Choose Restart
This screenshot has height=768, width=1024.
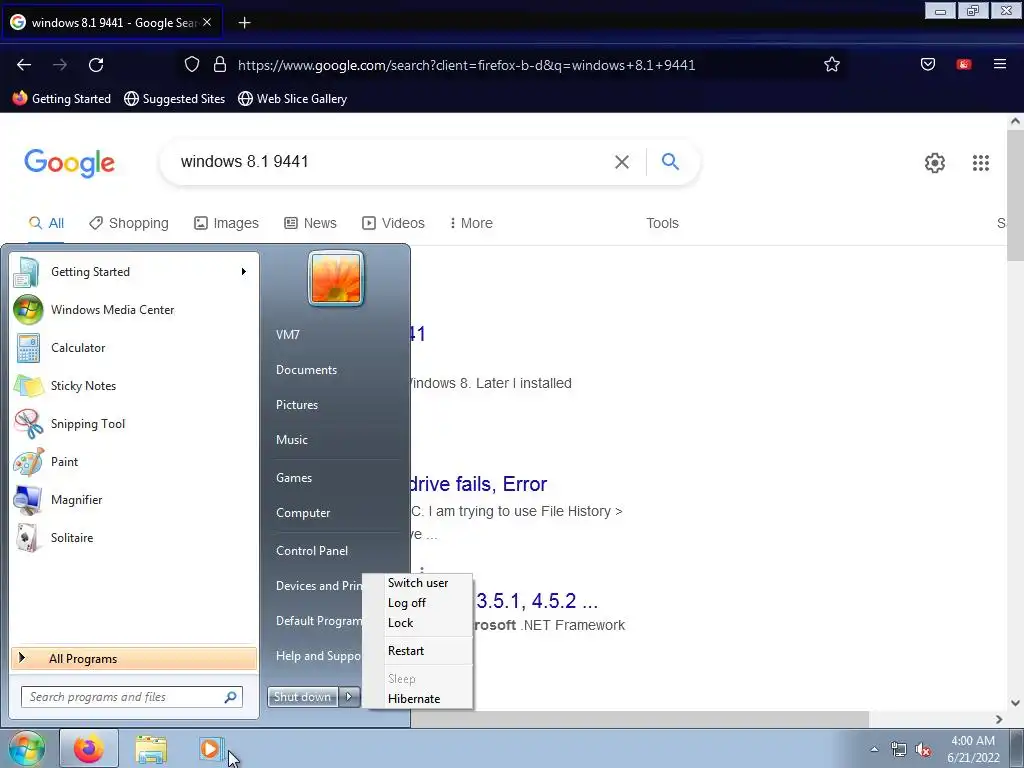(x=418, y=651)
